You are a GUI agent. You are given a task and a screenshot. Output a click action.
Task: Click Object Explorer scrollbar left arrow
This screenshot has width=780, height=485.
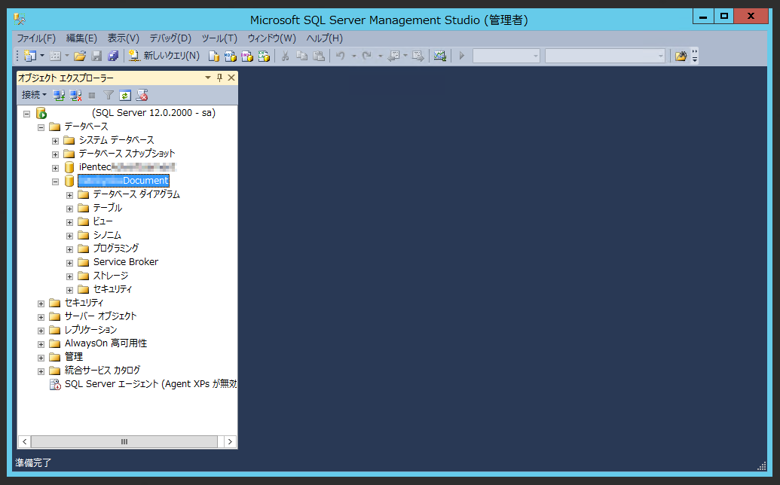(24, 442)
